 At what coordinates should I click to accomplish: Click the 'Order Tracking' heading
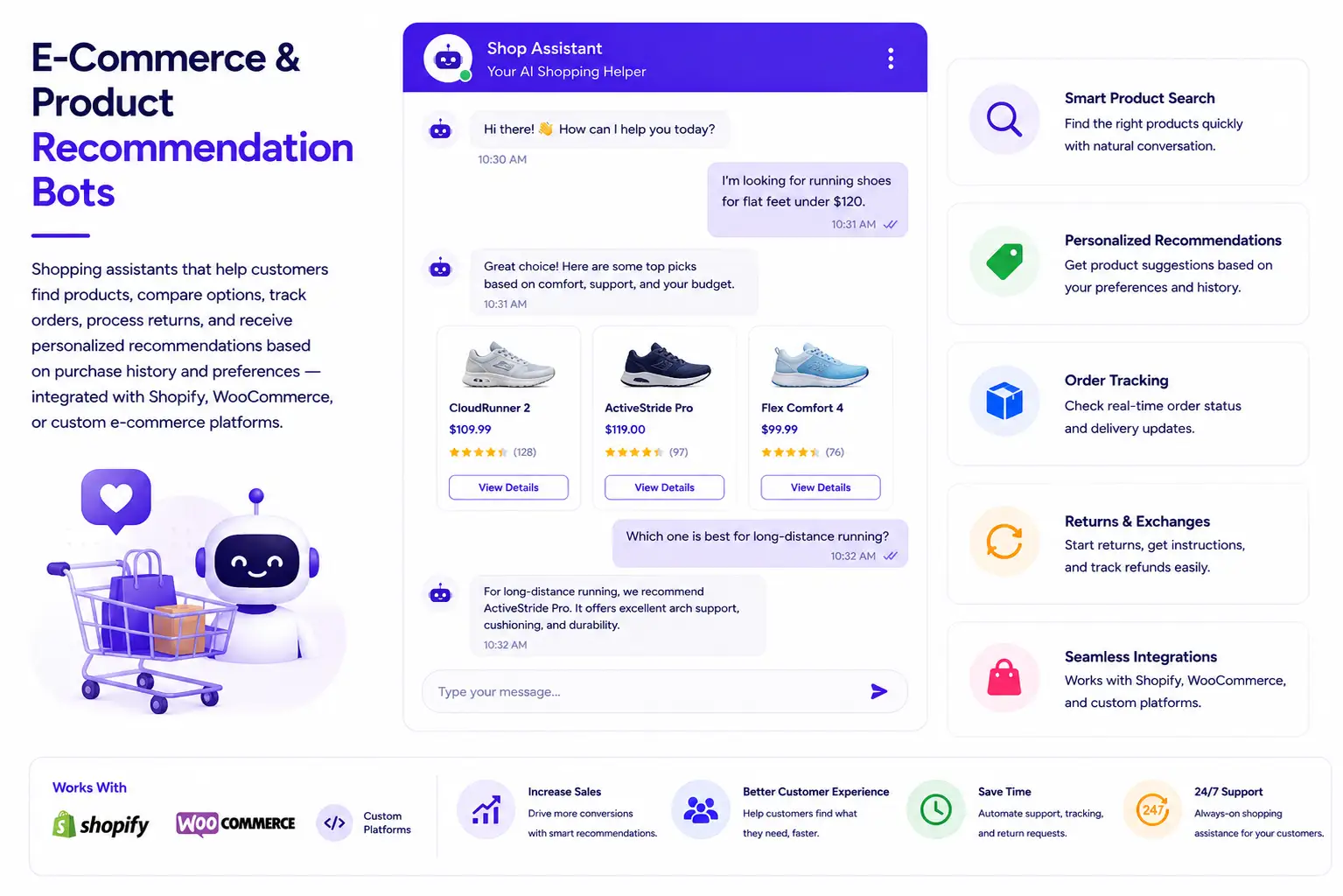(1116, 381)
